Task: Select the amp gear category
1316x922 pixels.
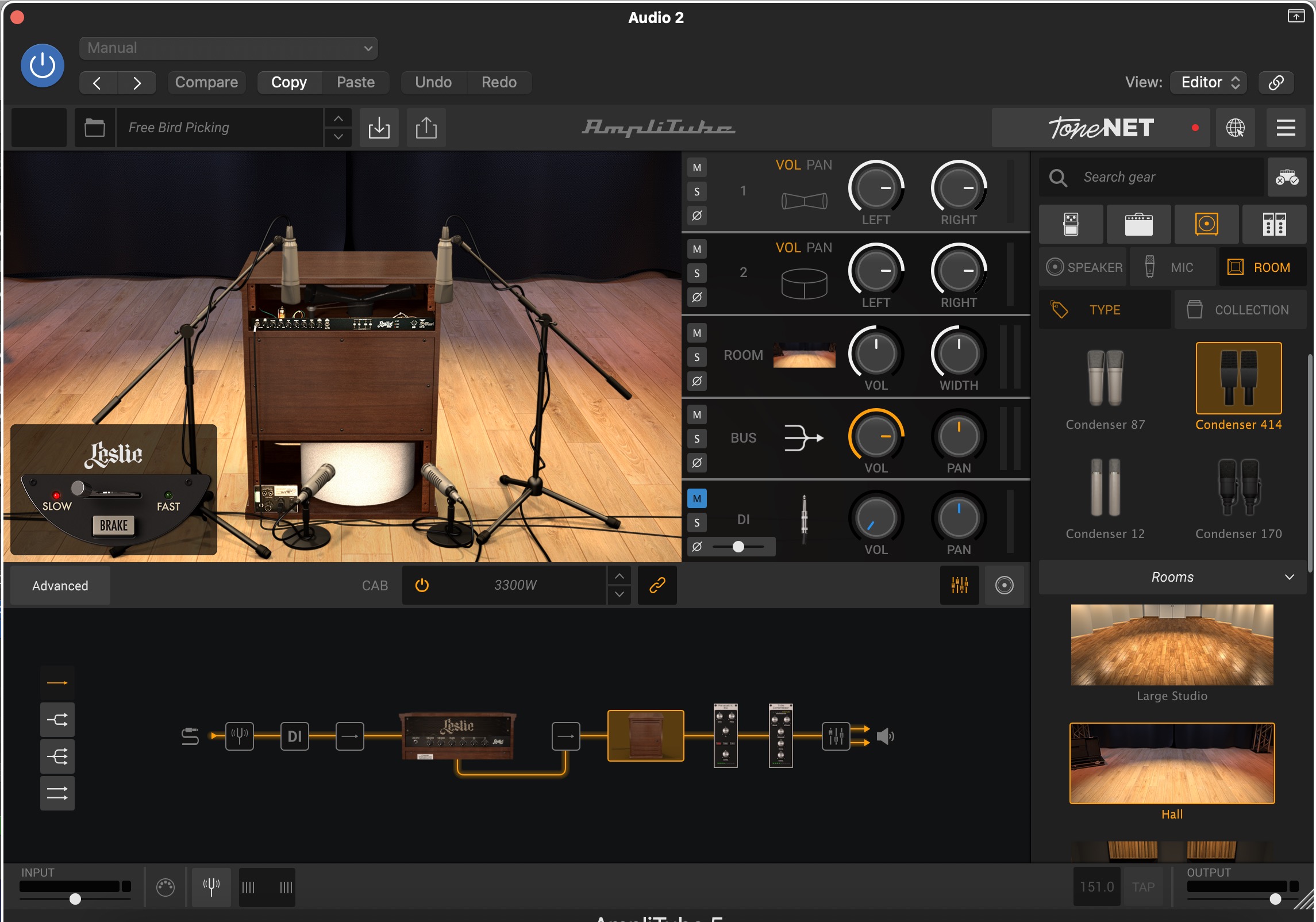Action: (x=1138, y=224)
